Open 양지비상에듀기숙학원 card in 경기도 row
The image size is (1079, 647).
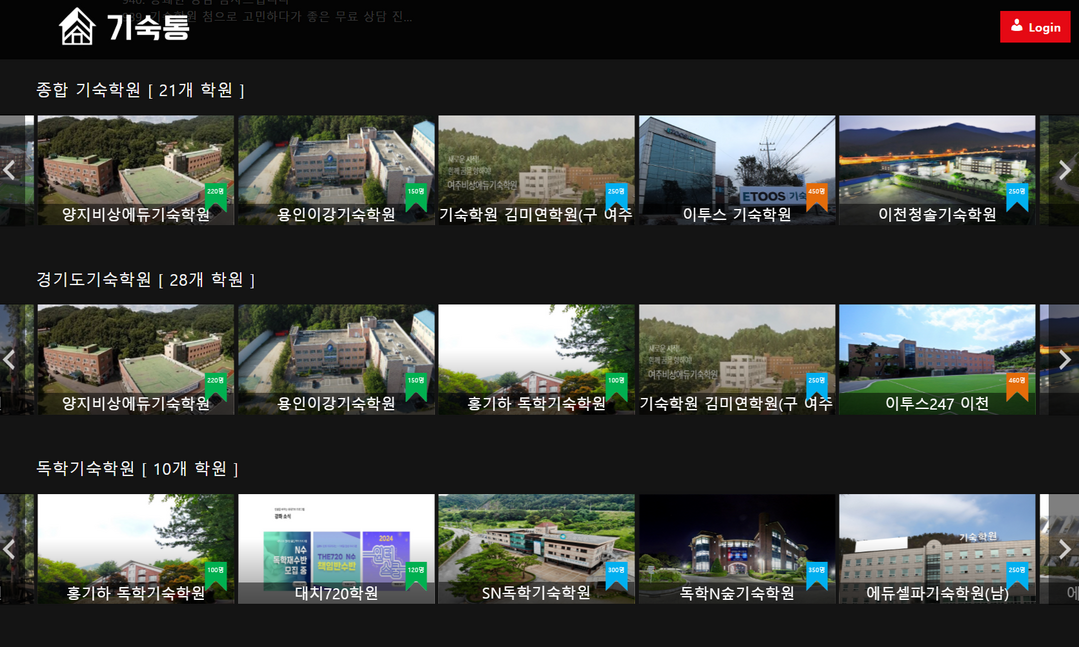click(x=135, y=358)
